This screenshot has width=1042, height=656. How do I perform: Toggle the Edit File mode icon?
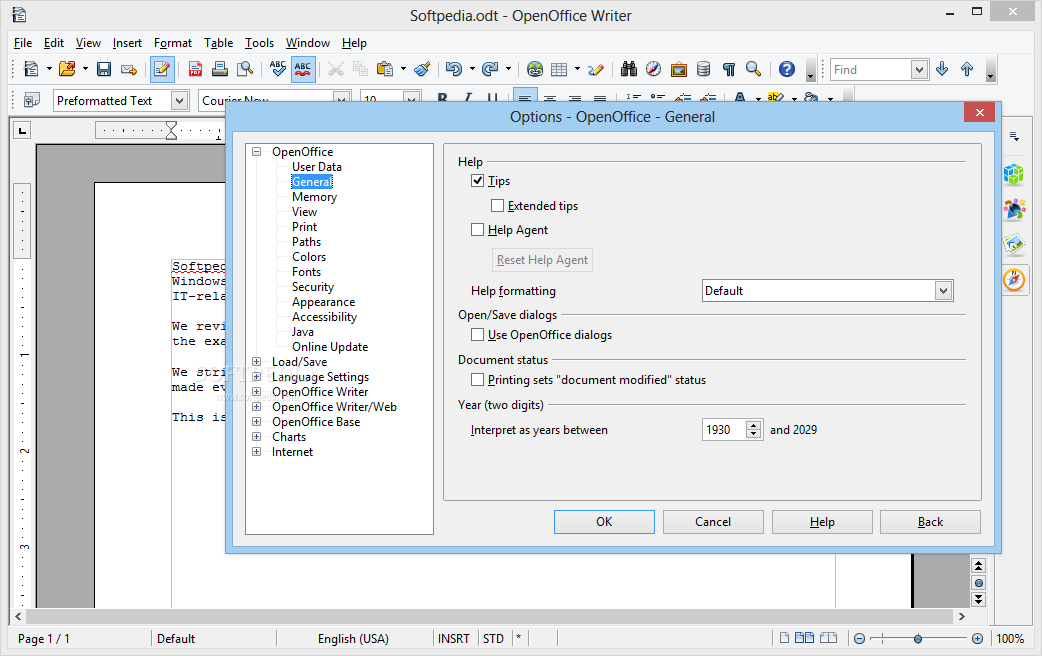click(161, 69)
